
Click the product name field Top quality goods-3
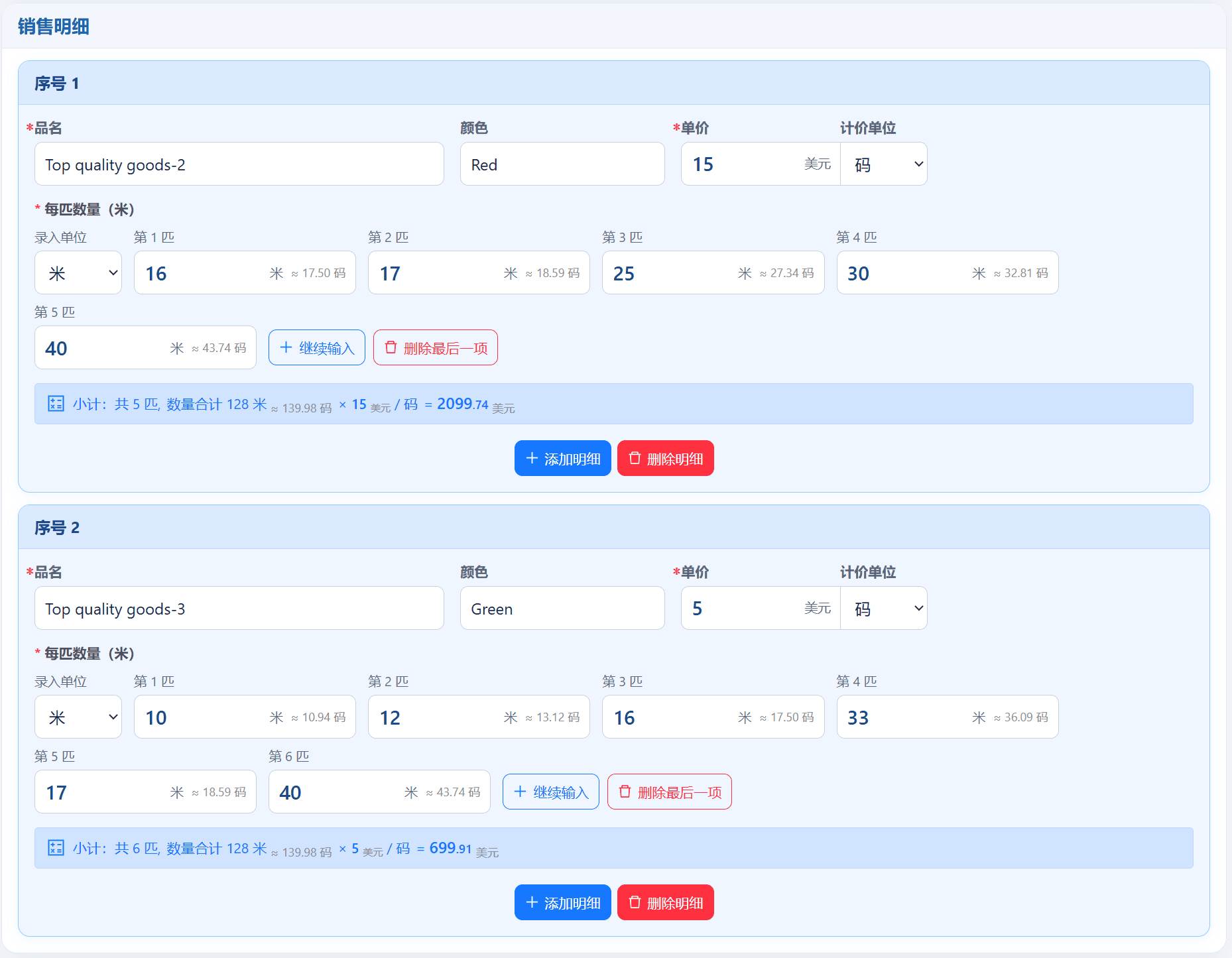[x=239, y=608]
